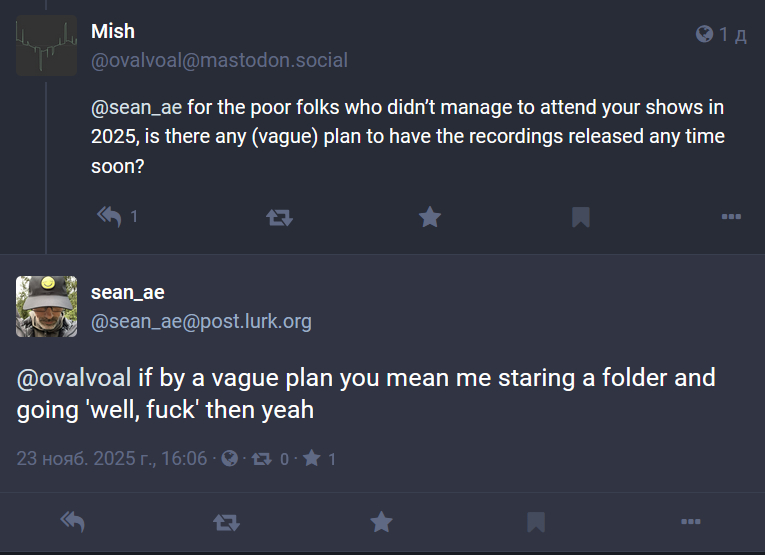765x555 pixels.
Task: Boost Mish's post about recordings
Action: coord(280,216)
